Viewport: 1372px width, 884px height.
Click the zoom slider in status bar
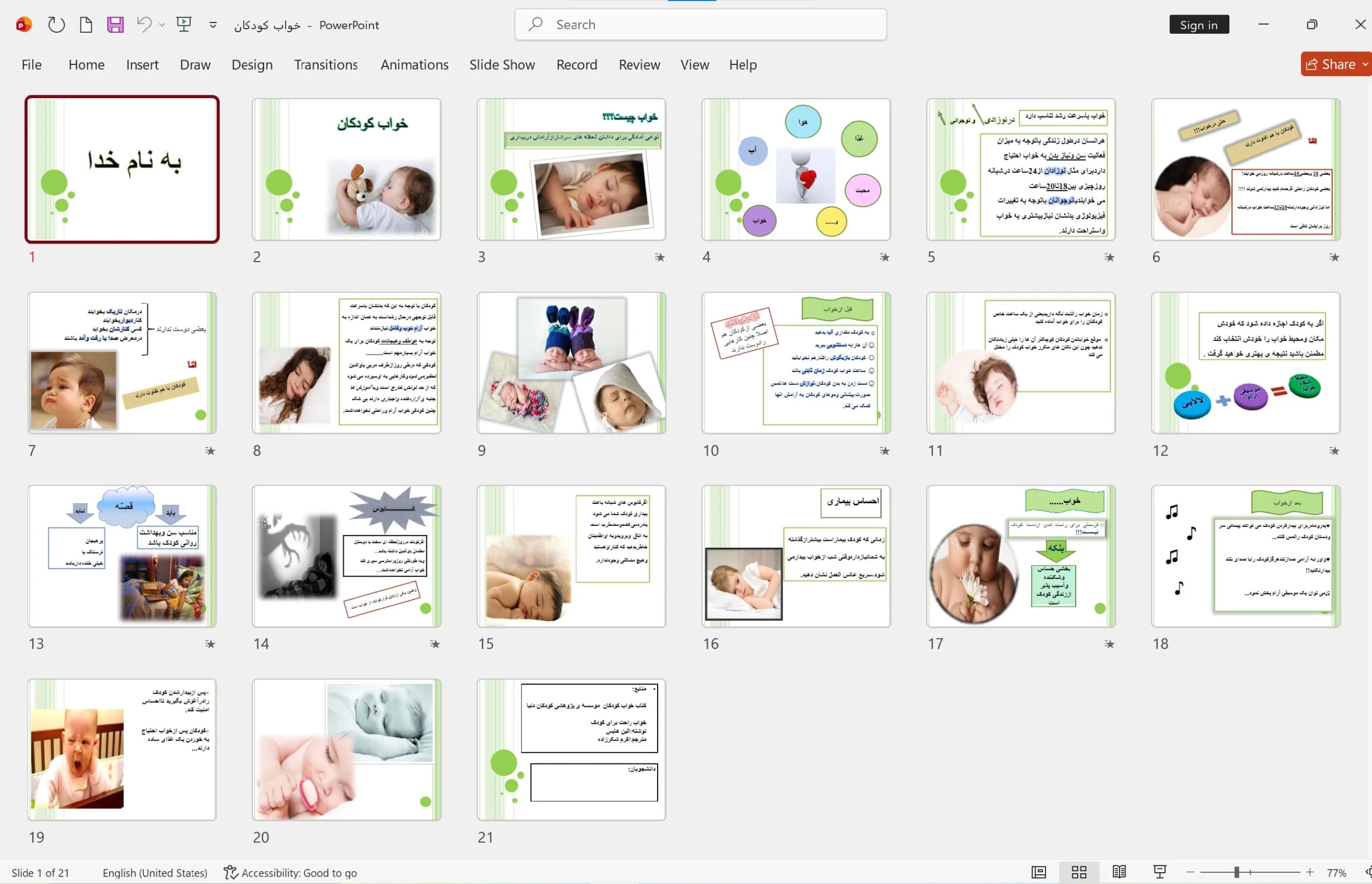point(1249,873)
